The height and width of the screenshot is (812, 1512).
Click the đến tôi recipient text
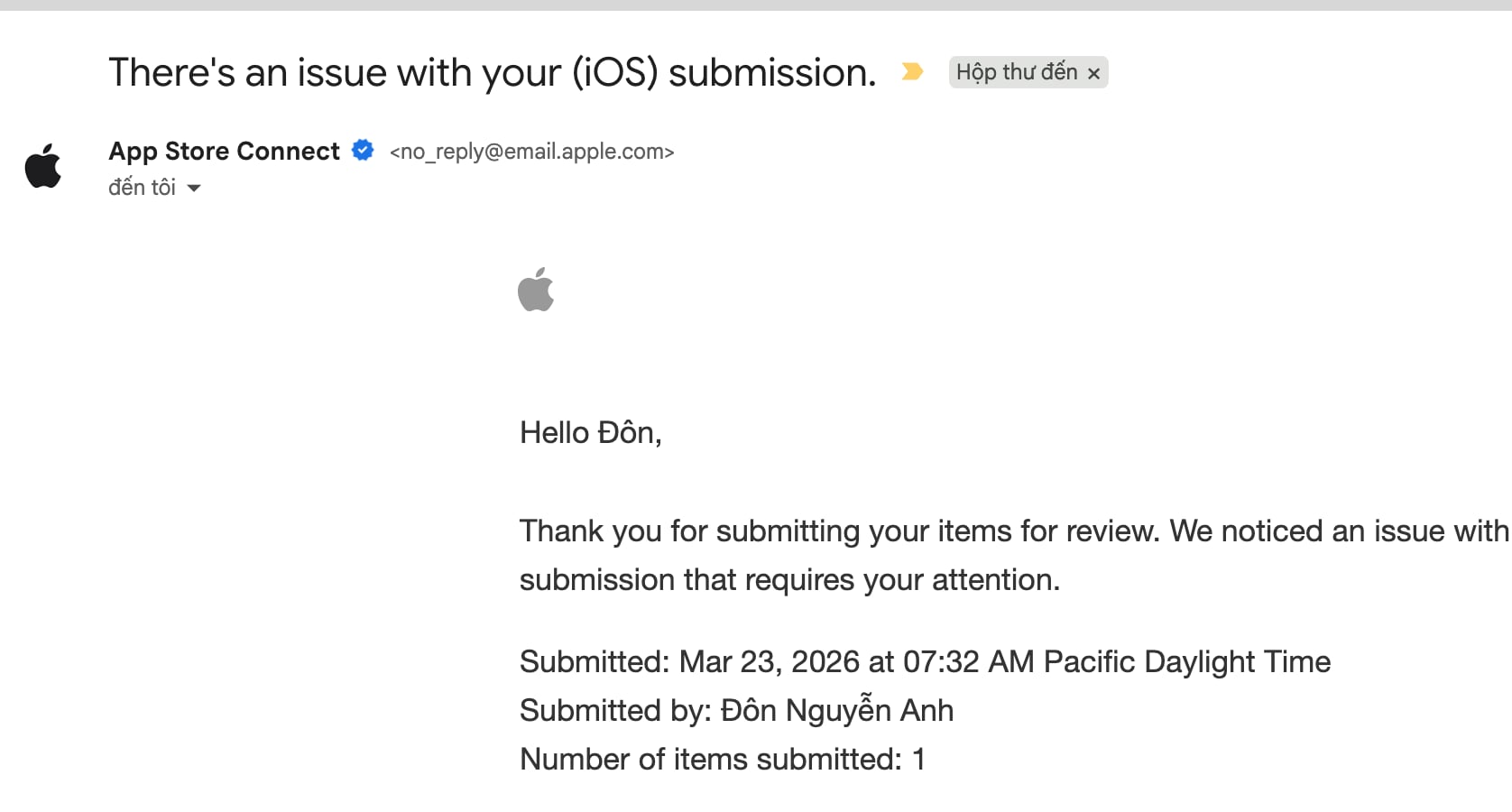pyautogui.click(x=142, y=188)
